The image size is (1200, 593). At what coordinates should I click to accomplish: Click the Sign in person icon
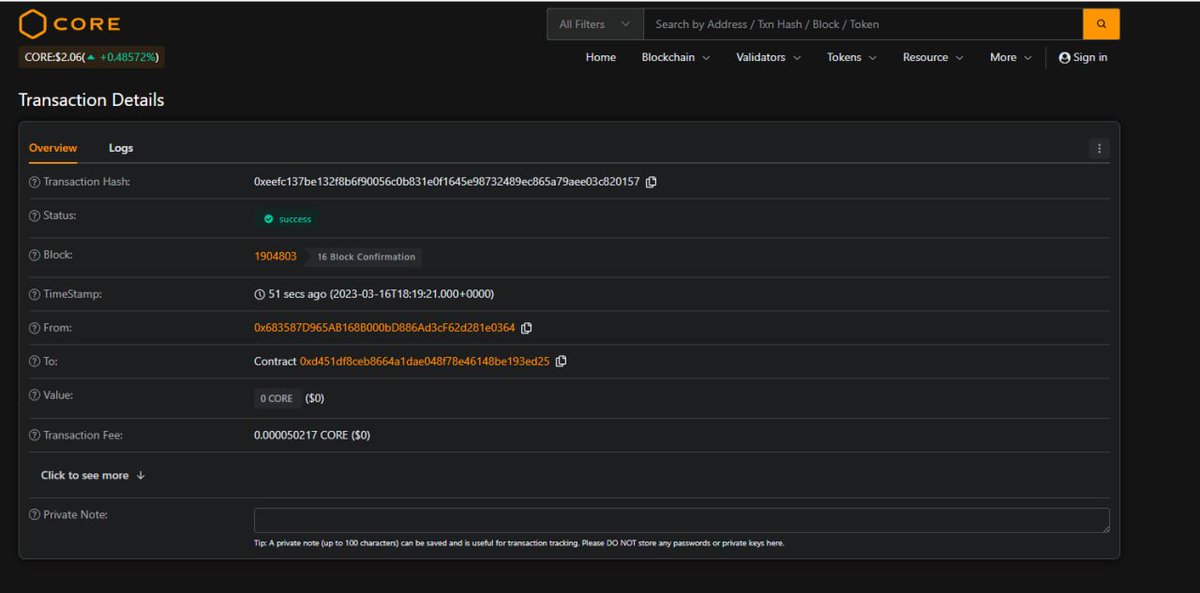tap(1063, 58)
